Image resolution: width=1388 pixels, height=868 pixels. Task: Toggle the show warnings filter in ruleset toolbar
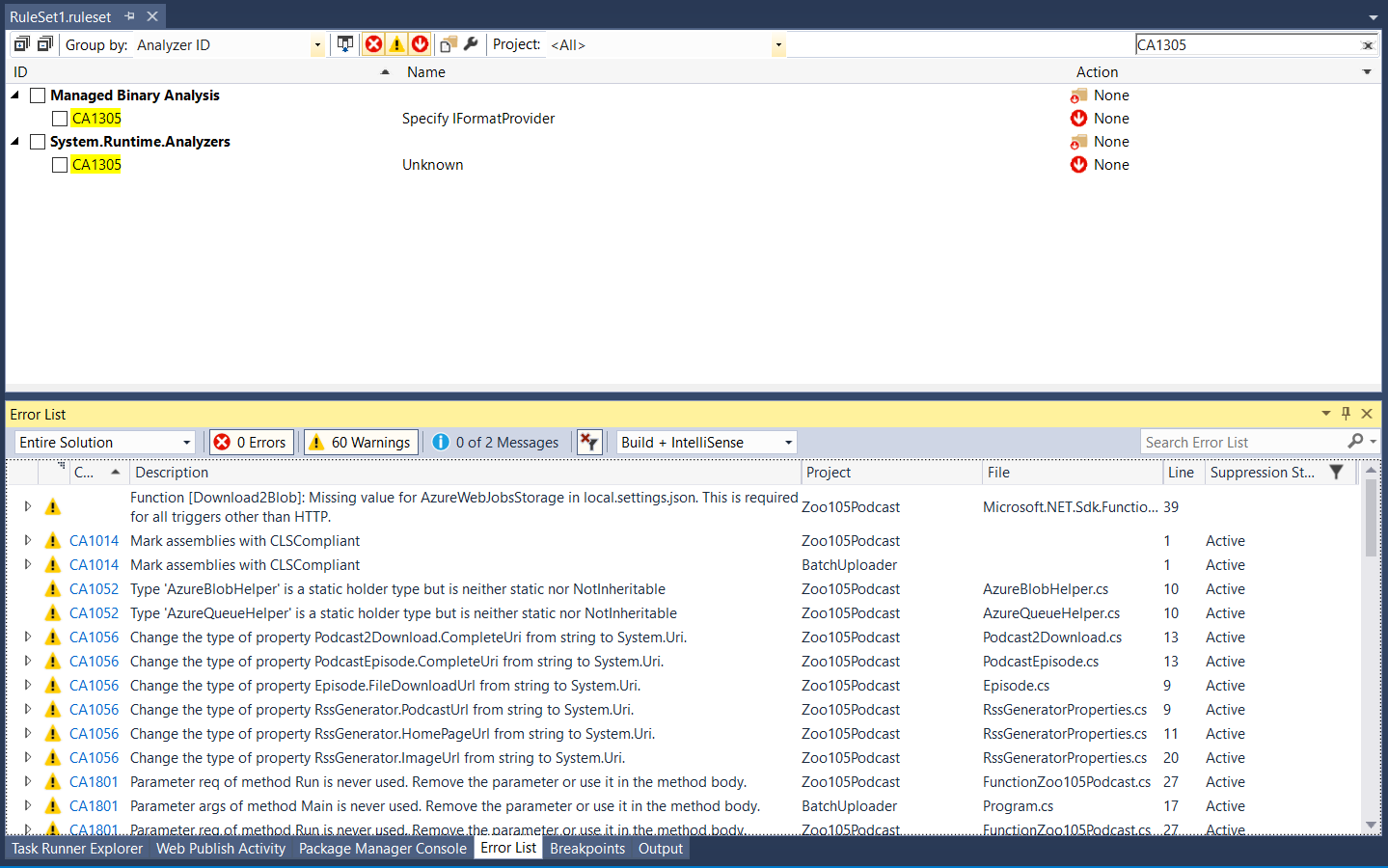(396, 44)
